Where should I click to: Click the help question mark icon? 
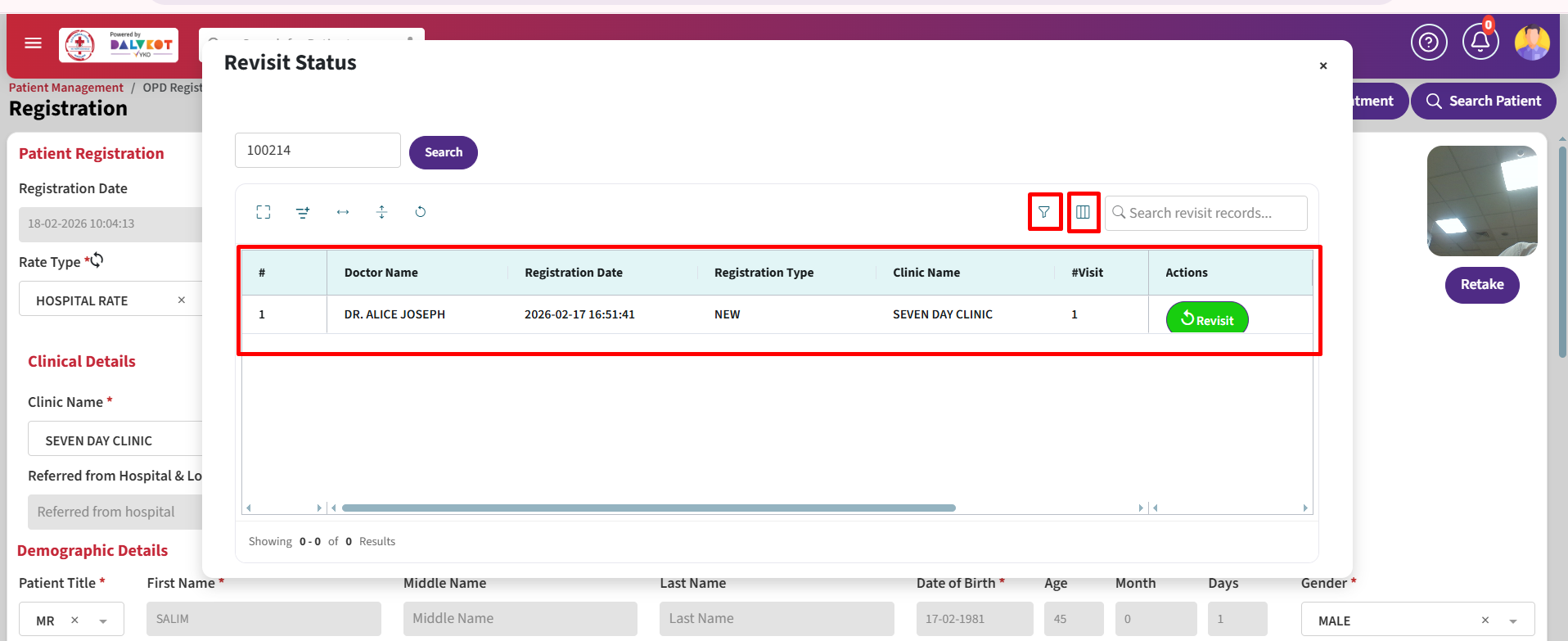pyautogui.click(x=1428, y=42)
